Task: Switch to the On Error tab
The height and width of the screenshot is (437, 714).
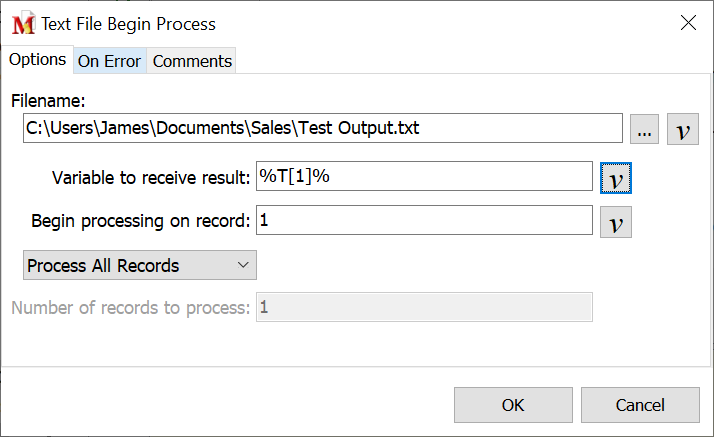Action: coord(110,61)
